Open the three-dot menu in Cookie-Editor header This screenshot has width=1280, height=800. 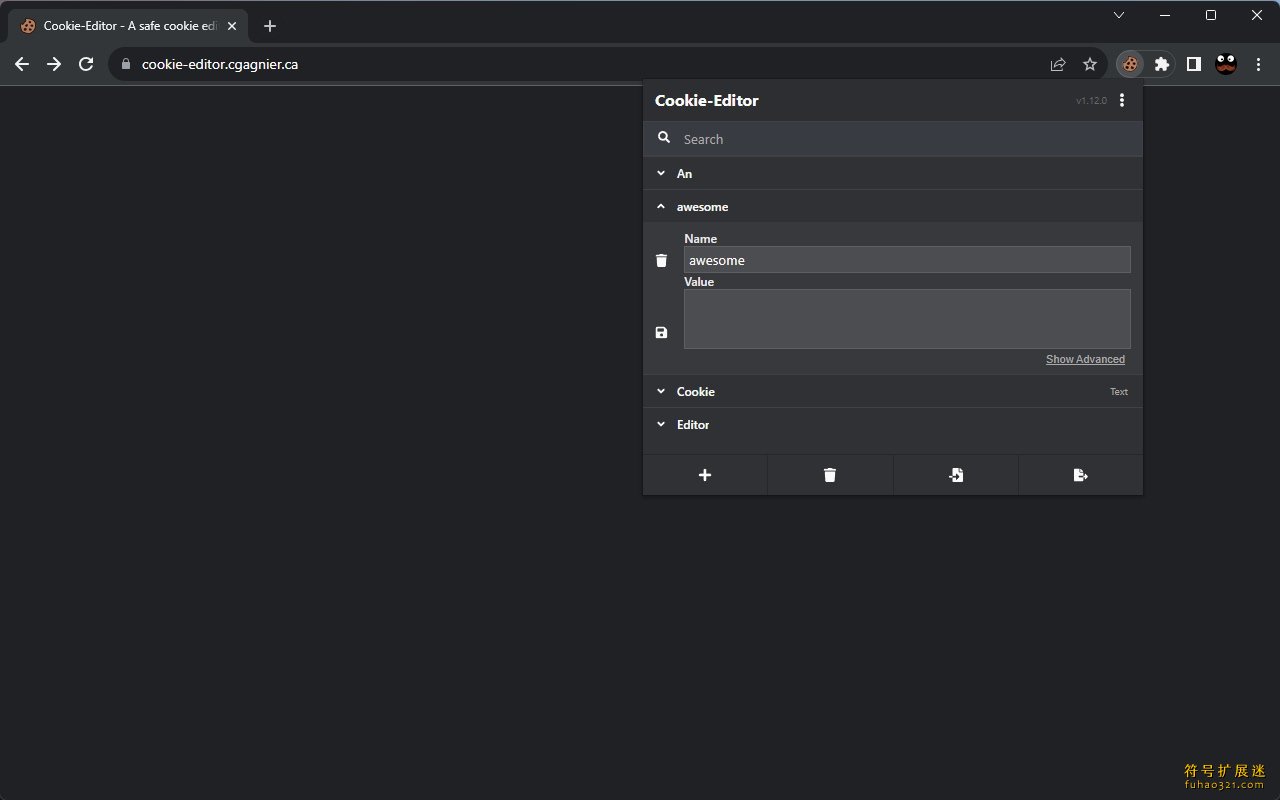(1122, 100)
